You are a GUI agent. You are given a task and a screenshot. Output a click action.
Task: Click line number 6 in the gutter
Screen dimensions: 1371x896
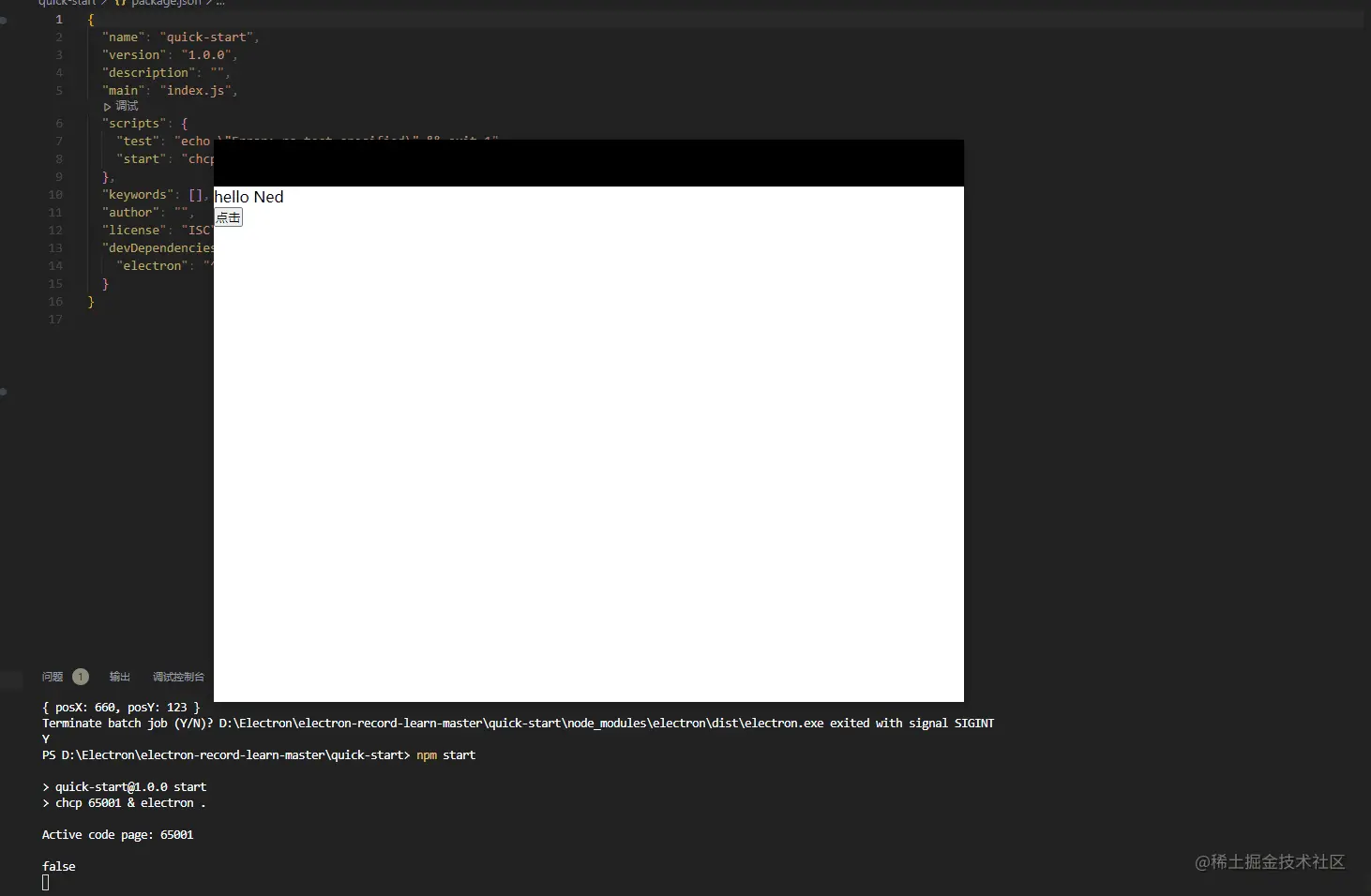tap(59, 124)
